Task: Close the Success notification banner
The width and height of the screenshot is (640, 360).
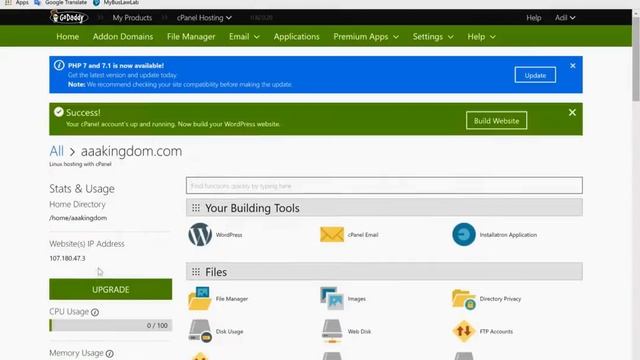Action: click(x=572, y=112)
